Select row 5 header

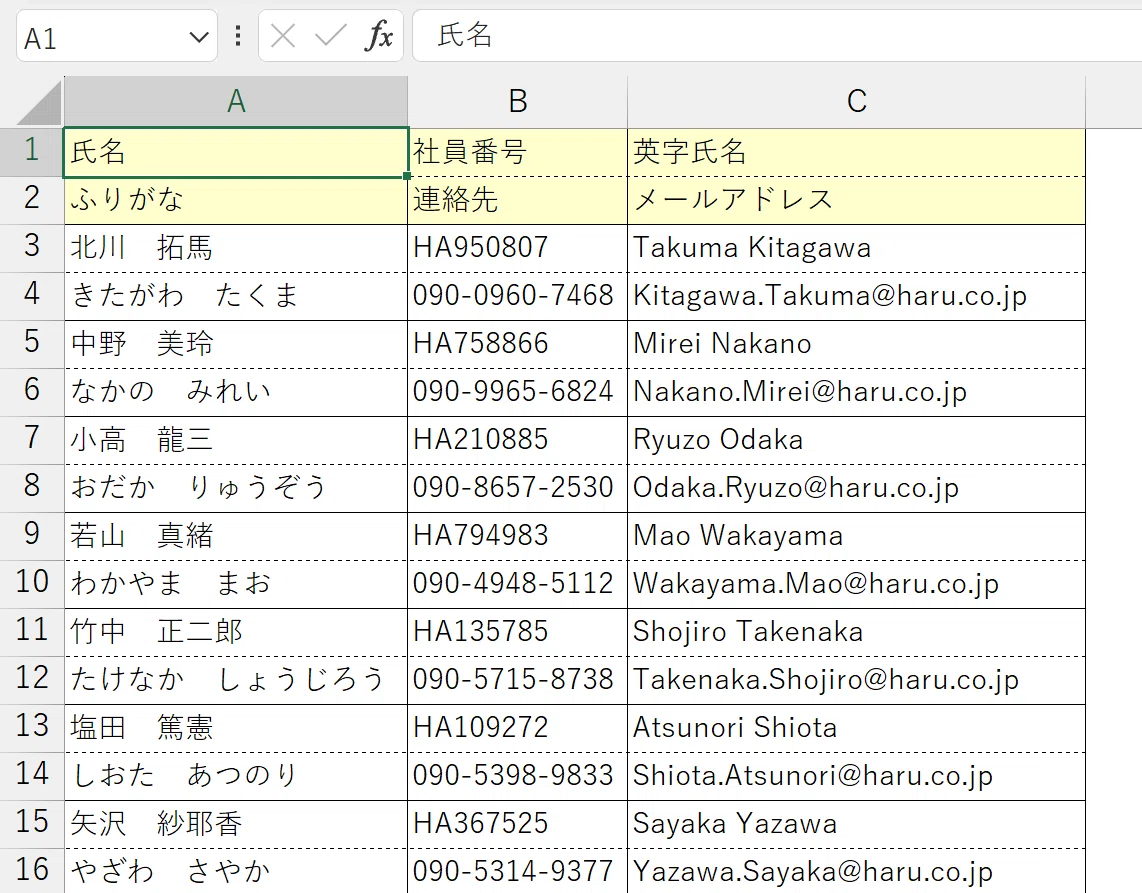tap(31, 344)
